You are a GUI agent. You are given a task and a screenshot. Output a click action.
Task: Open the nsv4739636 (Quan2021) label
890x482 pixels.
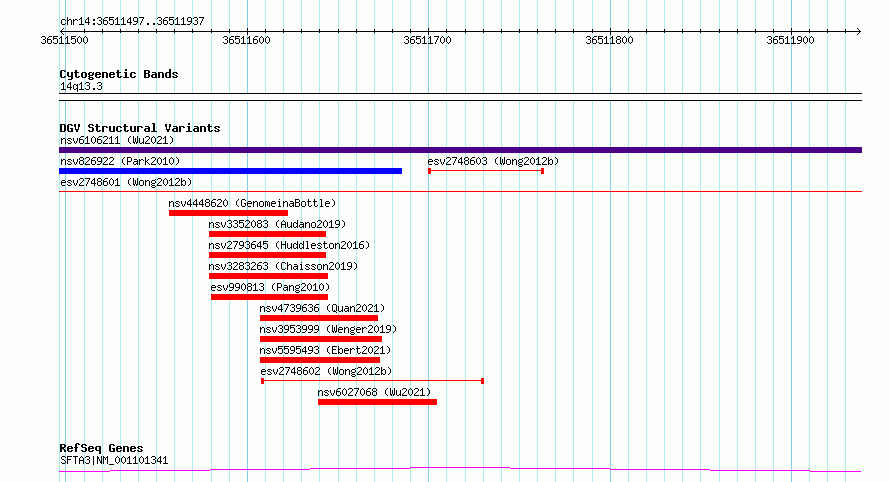point(322,308)
